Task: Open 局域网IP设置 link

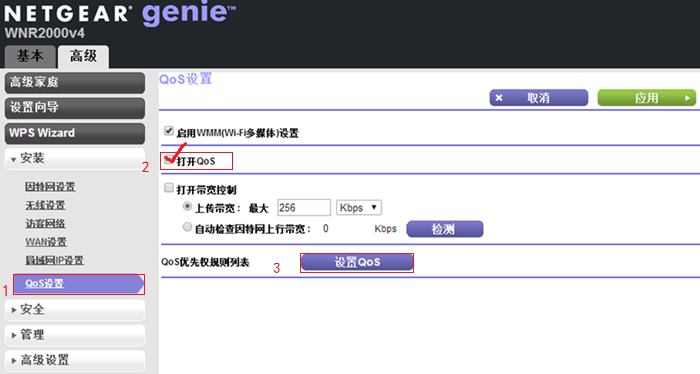Action: (54, 260)
